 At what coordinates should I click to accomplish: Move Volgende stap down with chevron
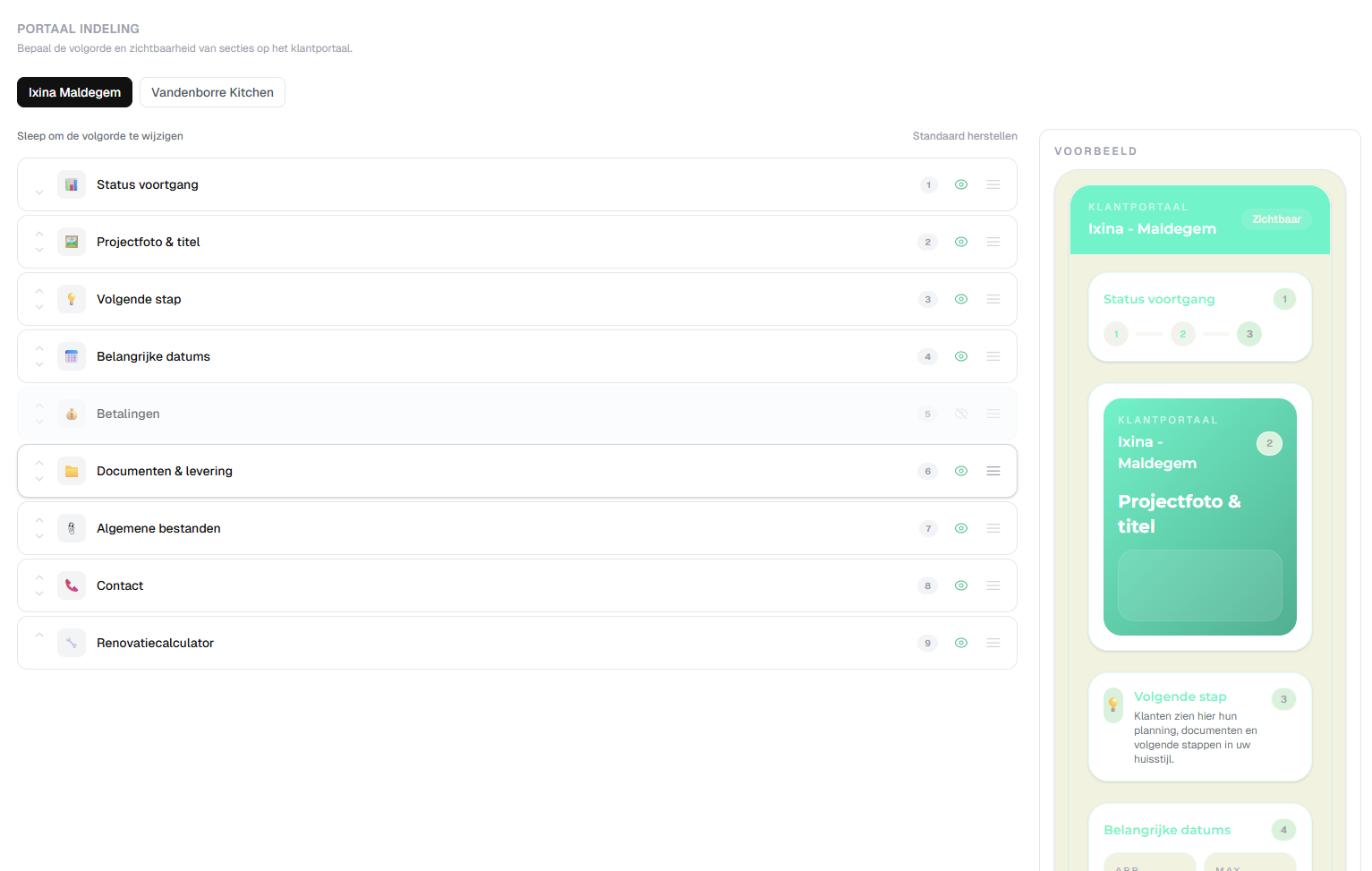pyautogui.click(x=39, y=307)
